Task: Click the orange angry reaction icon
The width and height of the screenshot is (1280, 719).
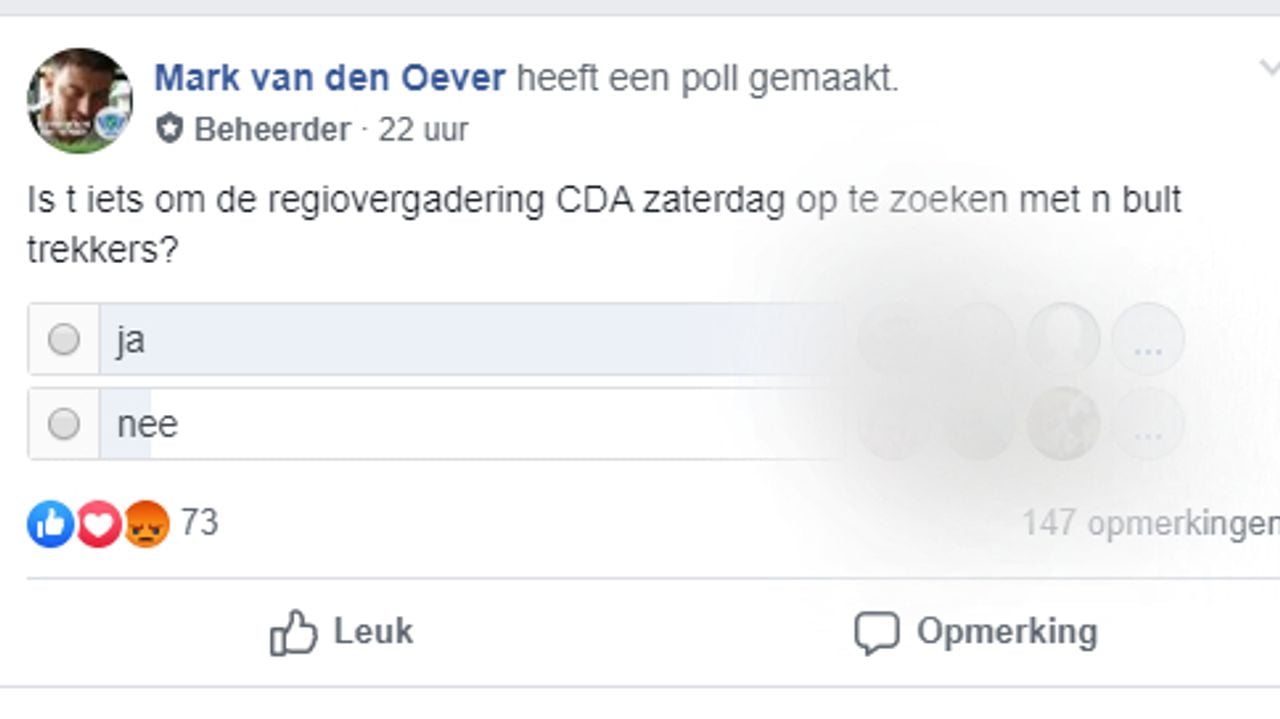Action: pyautogui.click(x=146, y=524)
